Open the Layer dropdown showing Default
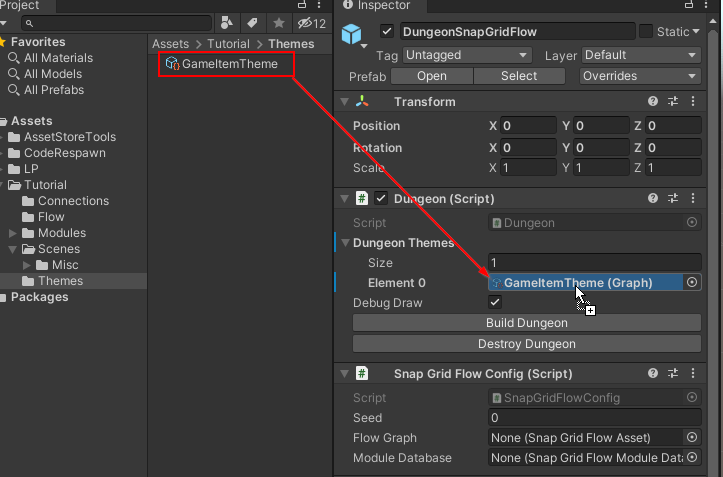 [640, 56]
